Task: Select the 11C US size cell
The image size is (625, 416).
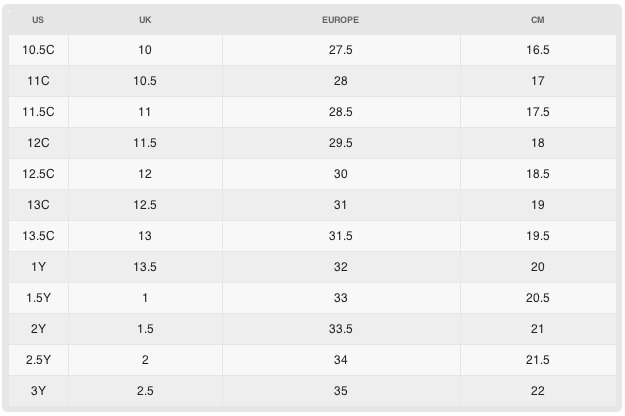Action: pos(38,81)
